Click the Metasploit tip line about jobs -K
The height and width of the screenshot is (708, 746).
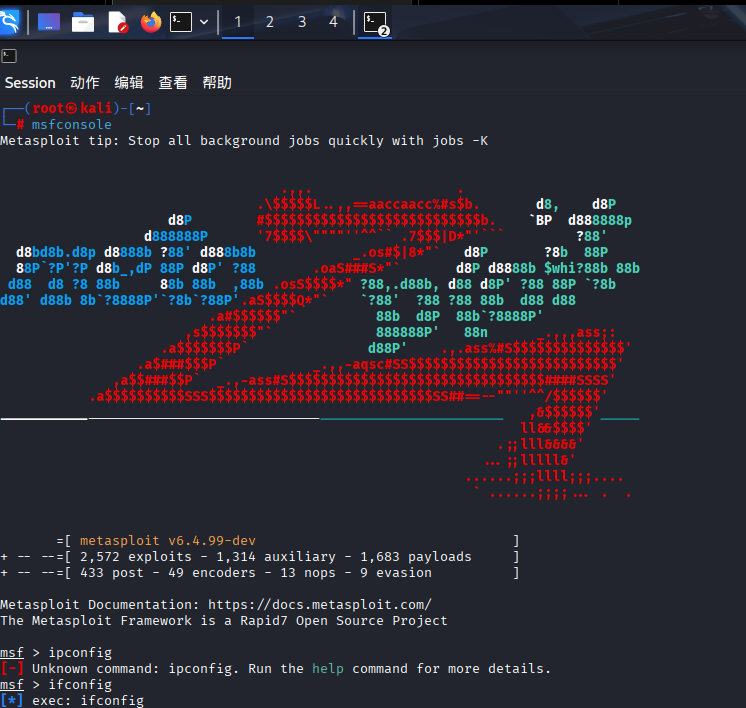pos(244,141)
